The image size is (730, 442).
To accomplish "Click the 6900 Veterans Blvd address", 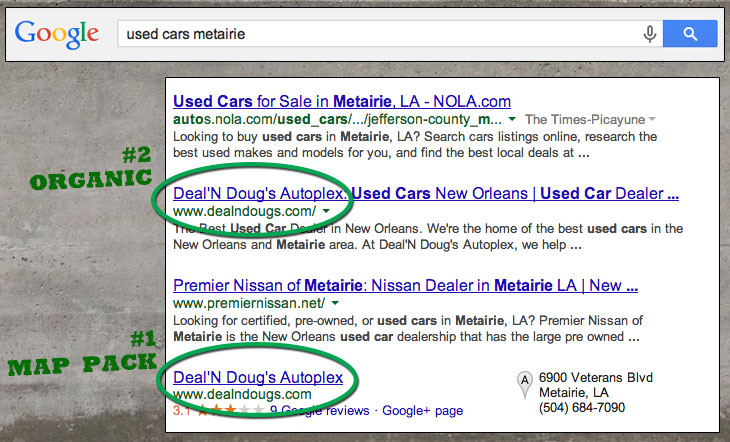I will 595,378.
